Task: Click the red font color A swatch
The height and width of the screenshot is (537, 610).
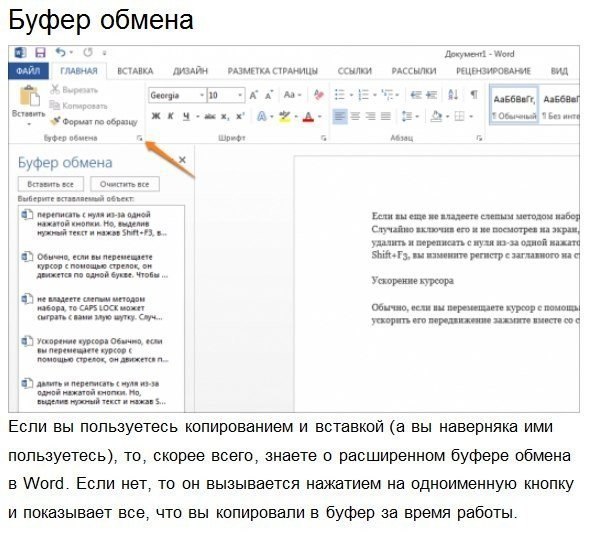Action: (x=307, y=117)
